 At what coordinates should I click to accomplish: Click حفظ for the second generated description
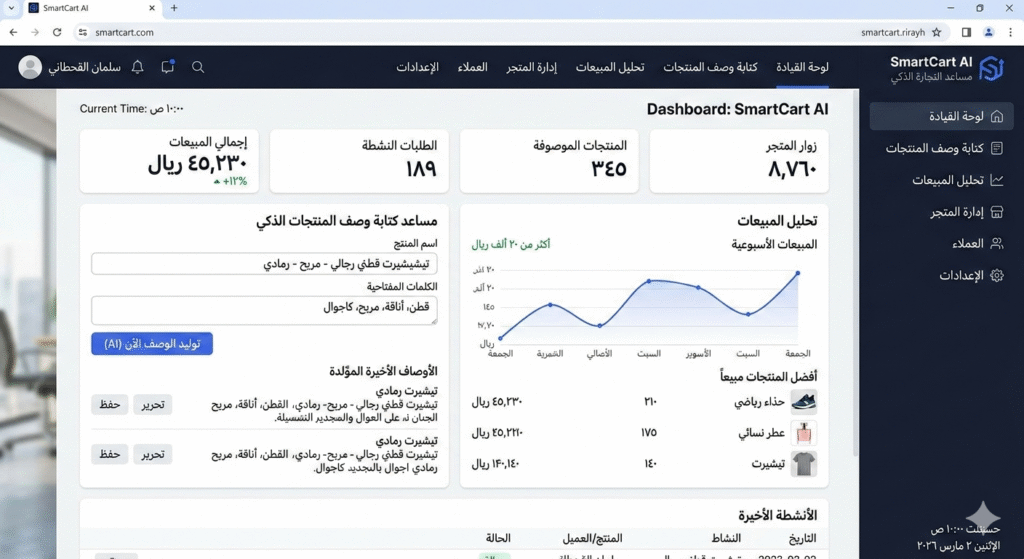pos(110,454)
